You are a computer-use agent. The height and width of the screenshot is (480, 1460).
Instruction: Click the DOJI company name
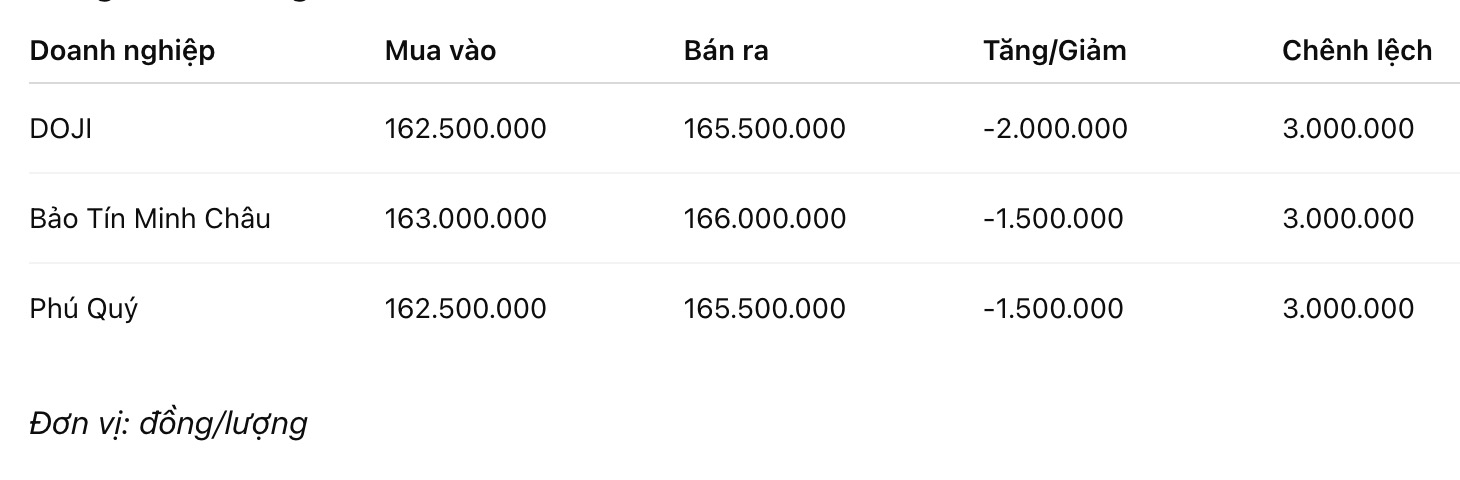(61, 128)
